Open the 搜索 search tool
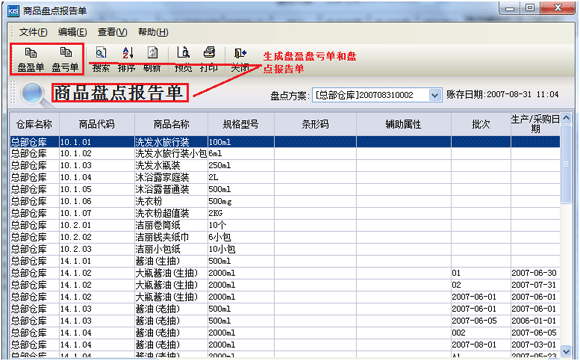 point(101,59)
